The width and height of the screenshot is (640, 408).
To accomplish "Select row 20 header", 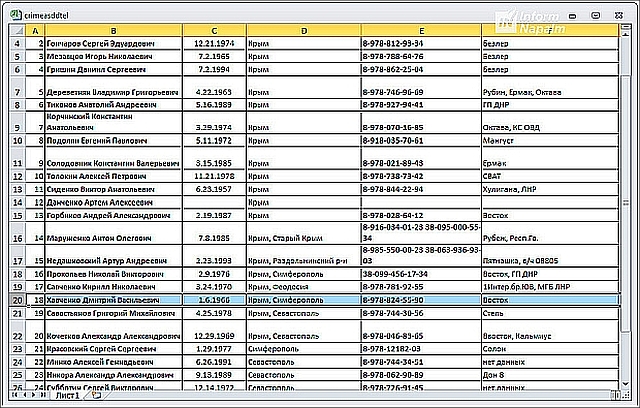I will (17, 300).
